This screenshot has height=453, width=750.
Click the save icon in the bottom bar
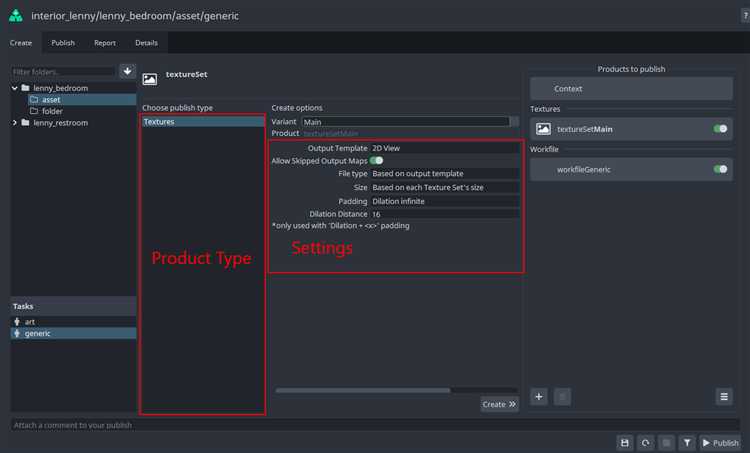coord(625,443)
